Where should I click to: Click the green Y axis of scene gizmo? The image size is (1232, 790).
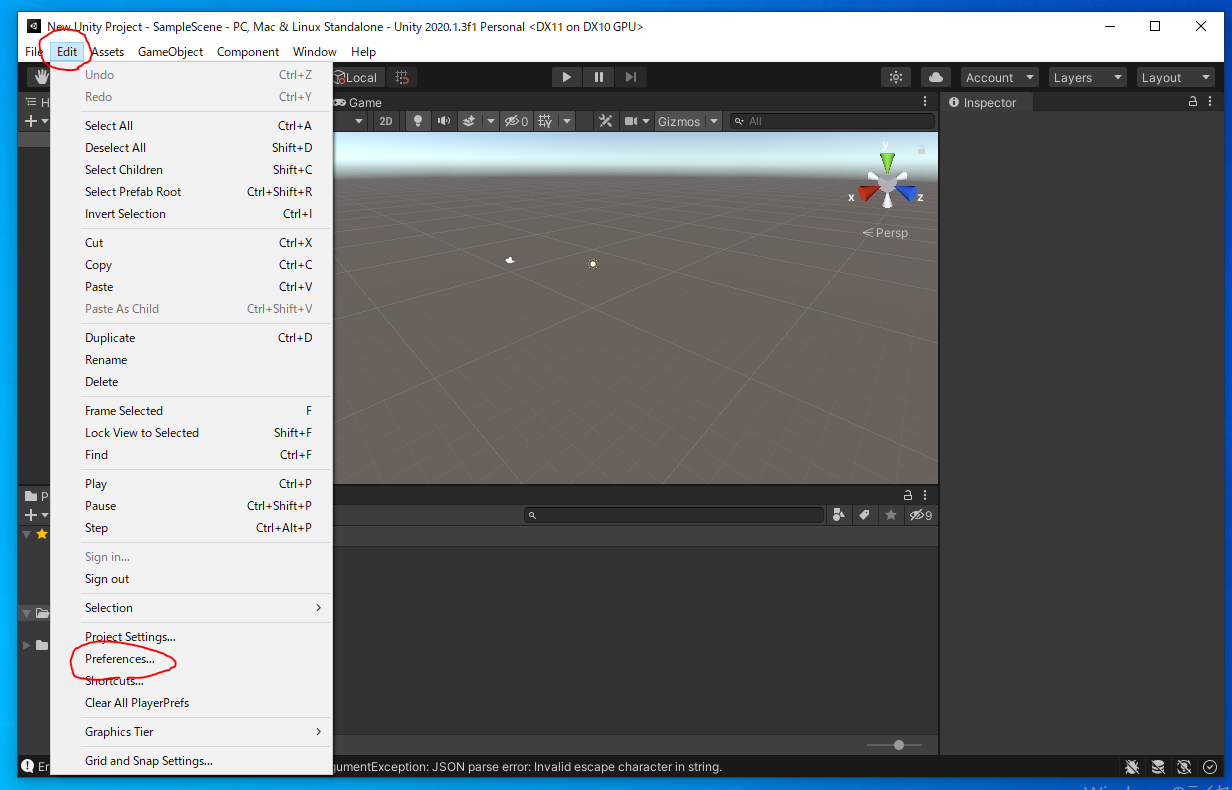coord(887,160)
